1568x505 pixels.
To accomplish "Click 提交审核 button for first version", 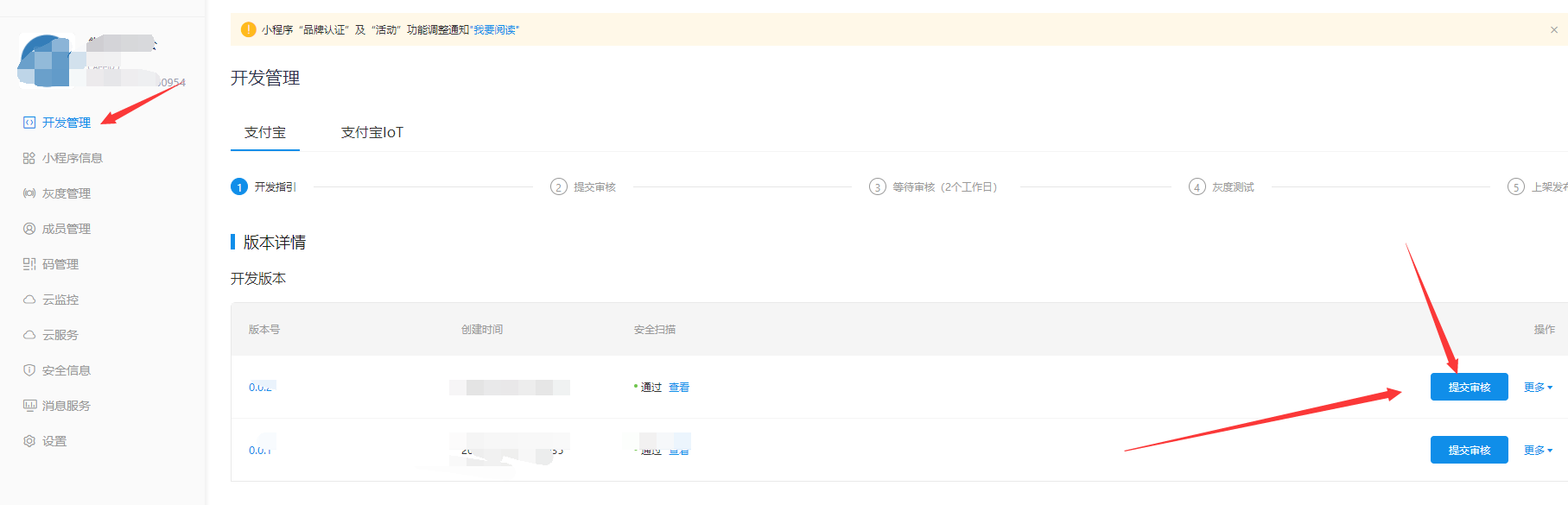I will click(1469, 388).
